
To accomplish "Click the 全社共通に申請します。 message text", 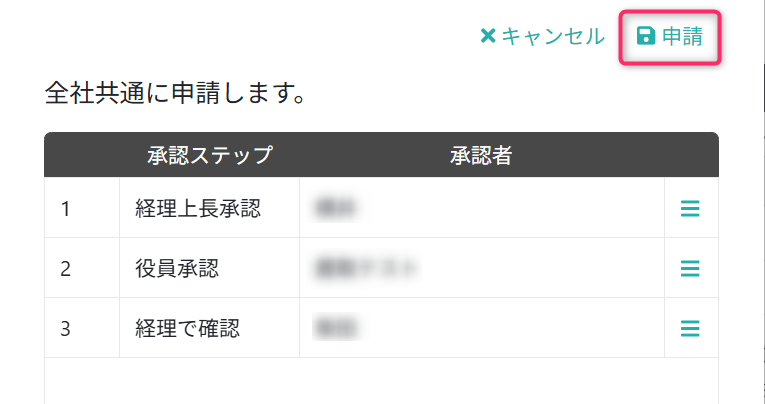I will (x=175, y=94).
